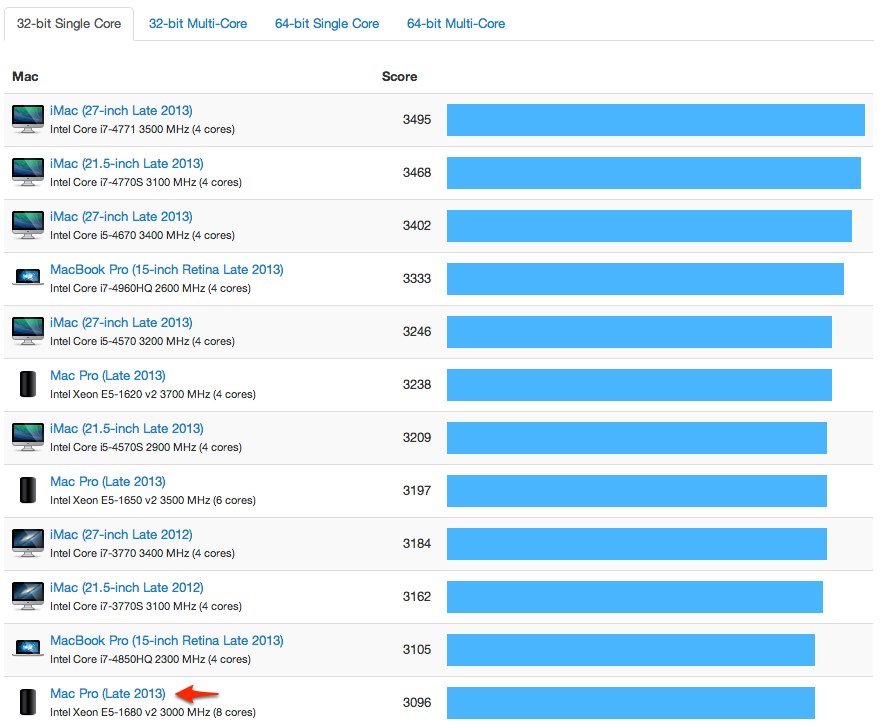Click the score value 3105
The height and width of the screenshot is (728, 884).
(417, 650)
